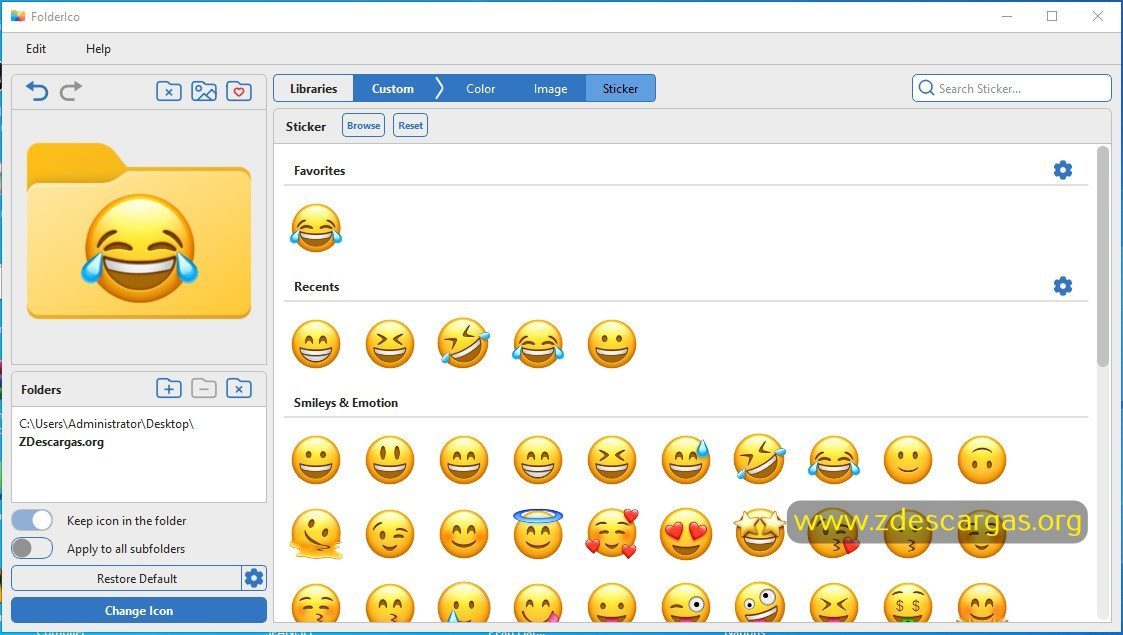The width and height of the screenshot is (1123, 635).
Task: Open the gear next to Restore Default
Action: point(254,578)
